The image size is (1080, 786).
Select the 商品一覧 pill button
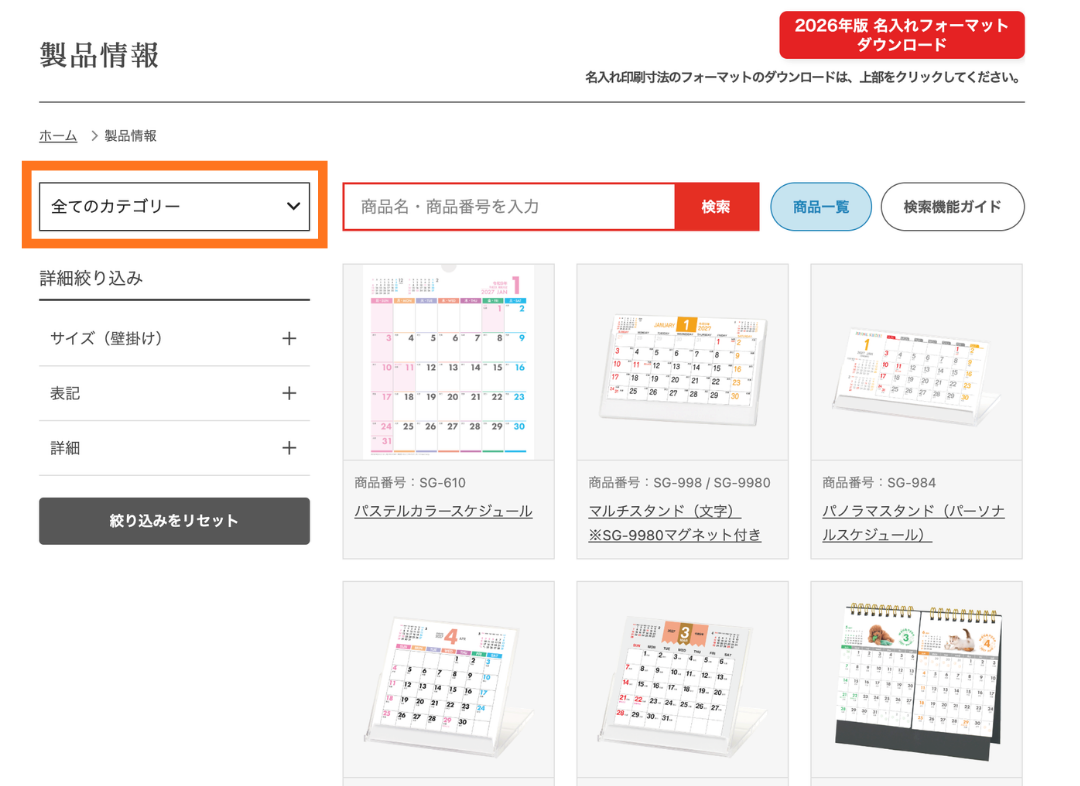tap(820, 207)
